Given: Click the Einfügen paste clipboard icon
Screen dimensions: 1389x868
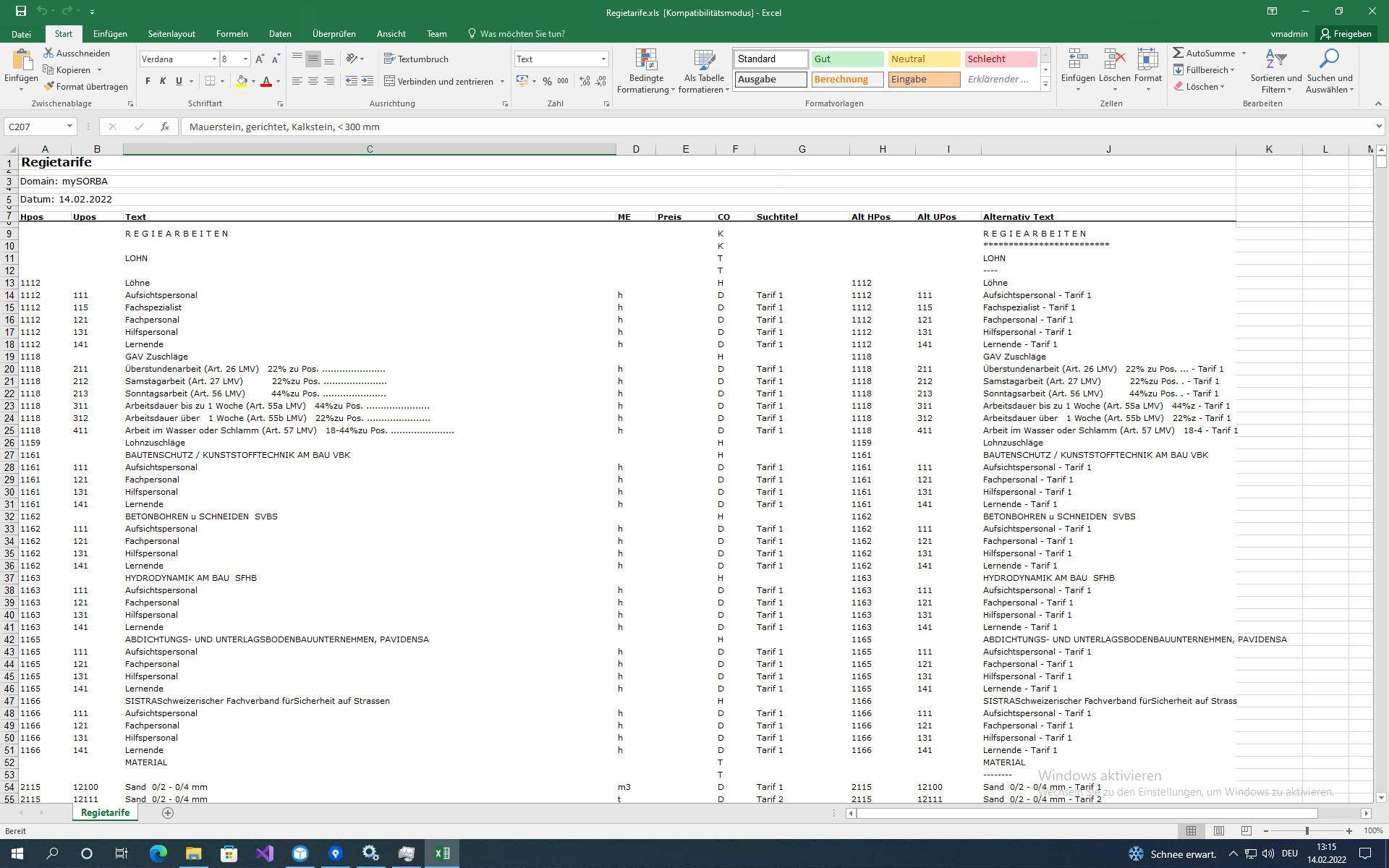Looking at the screenshot, I should (22, 60).
